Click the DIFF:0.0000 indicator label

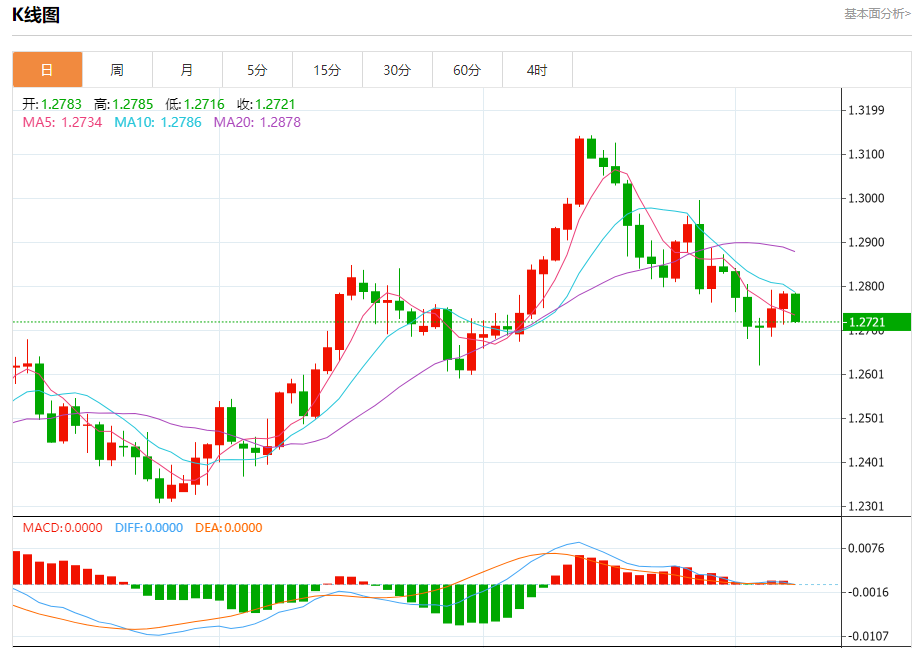click(149, 528)
